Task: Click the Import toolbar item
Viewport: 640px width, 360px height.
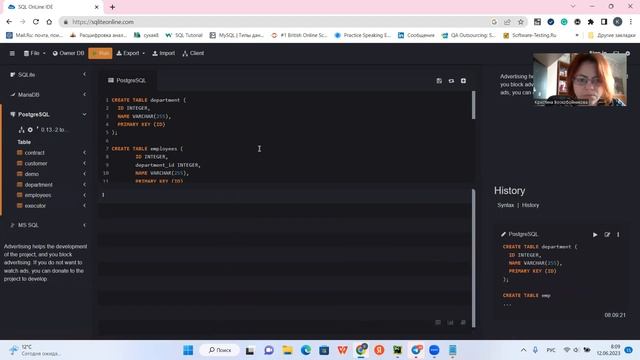Action: click(163, 53)
